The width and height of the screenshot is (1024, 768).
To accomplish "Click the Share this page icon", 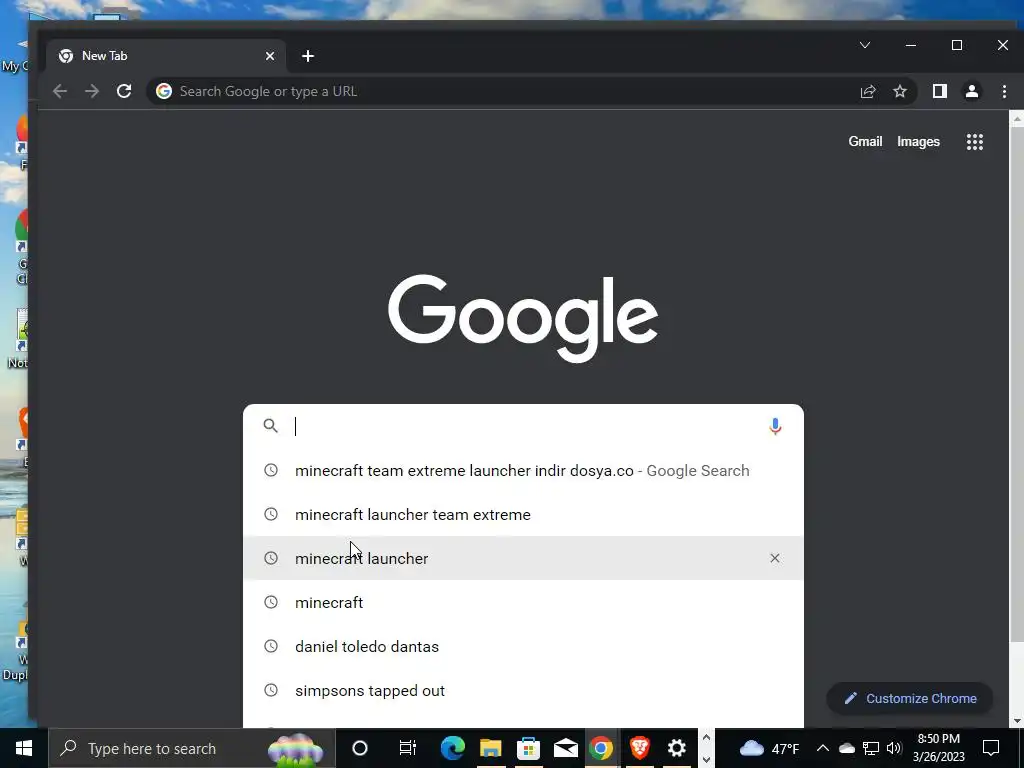I will [868, 91].
